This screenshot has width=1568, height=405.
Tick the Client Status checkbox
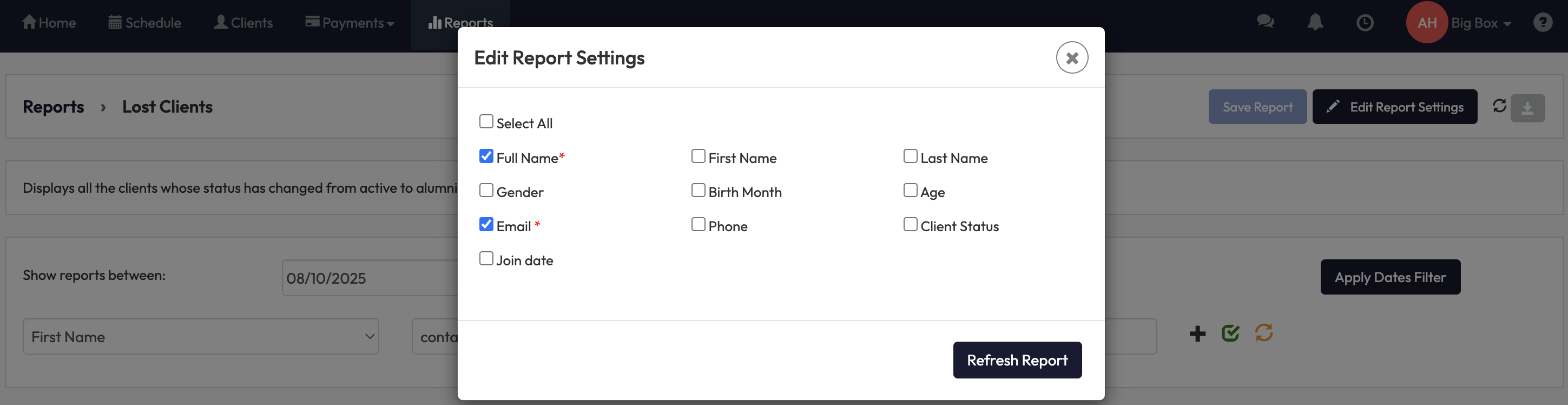point(910,225)
